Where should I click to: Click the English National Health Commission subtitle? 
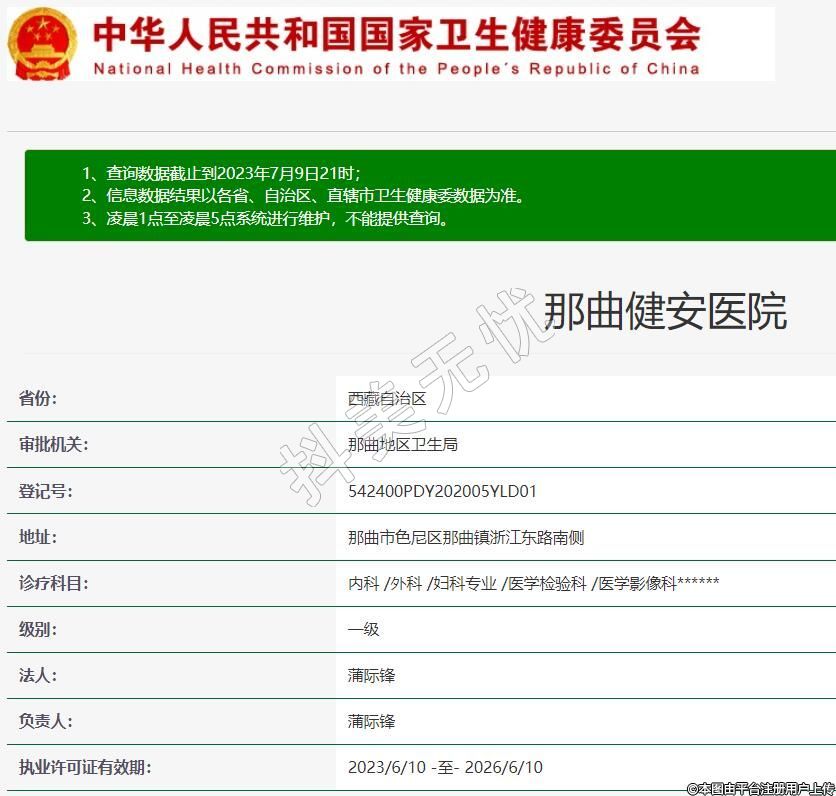pos(396,69)
